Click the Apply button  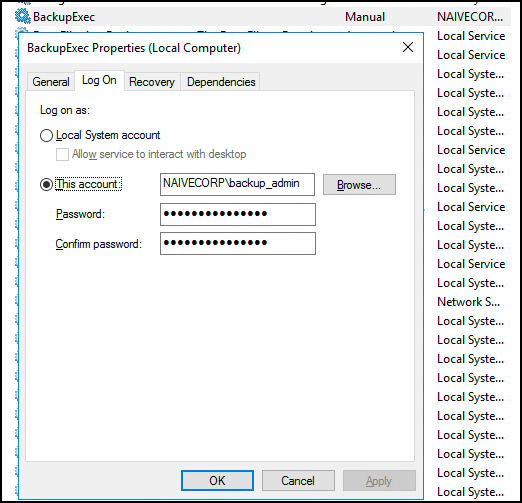379,480
